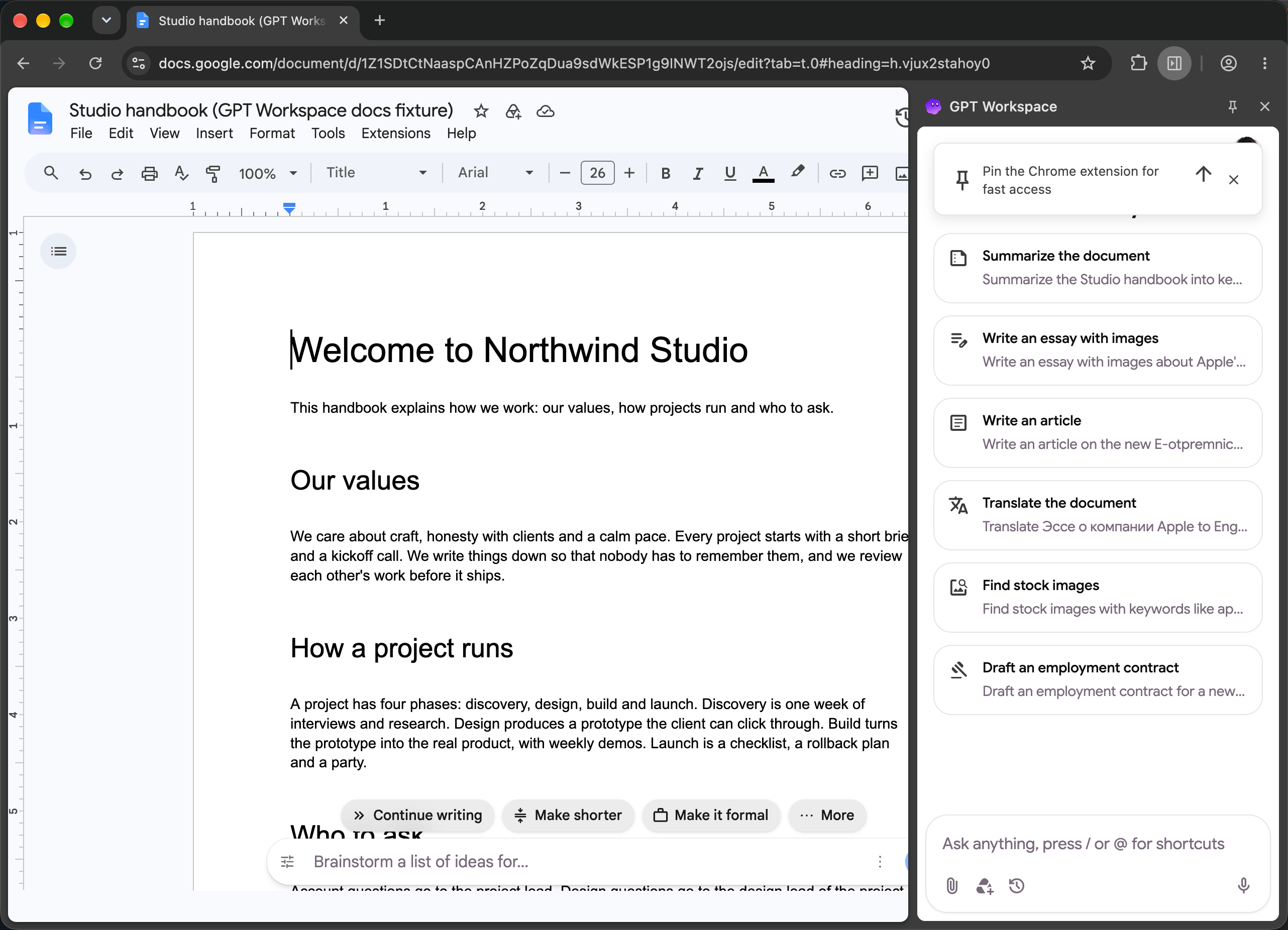Add a comment using the toolbar icon

coord(870,173)
